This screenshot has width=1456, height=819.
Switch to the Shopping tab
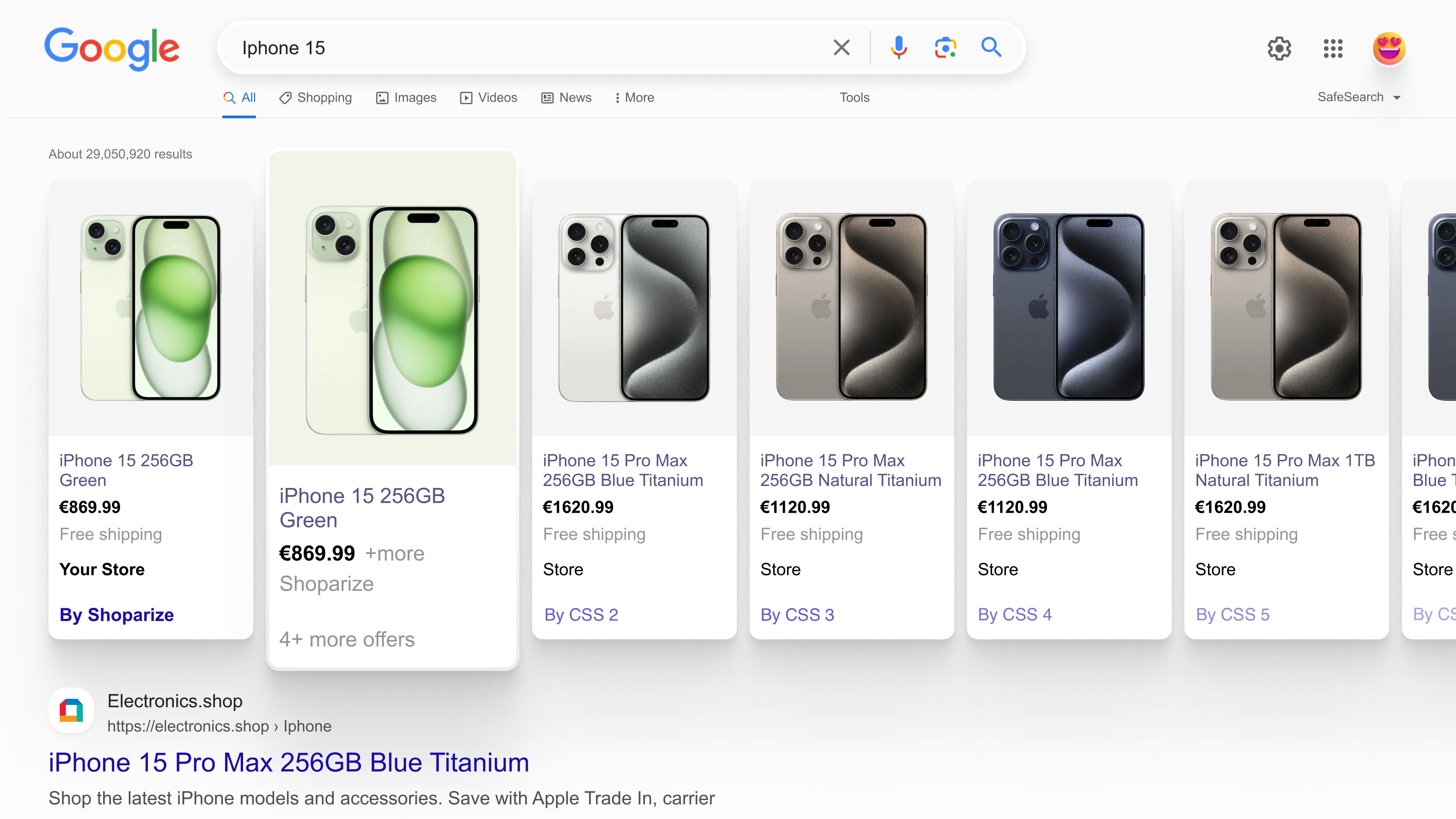[315, 98]
